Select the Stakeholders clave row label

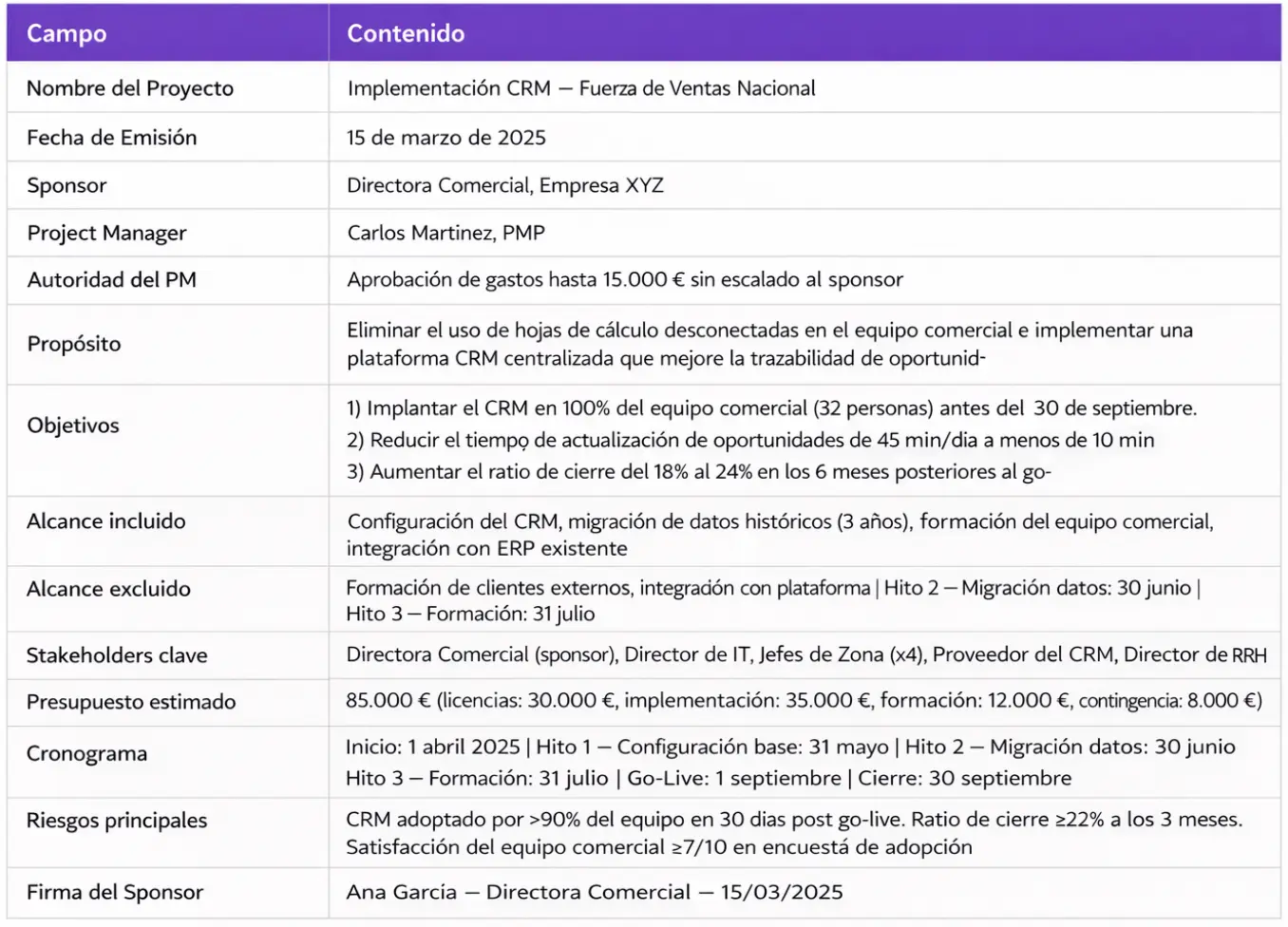click(118, 654)
